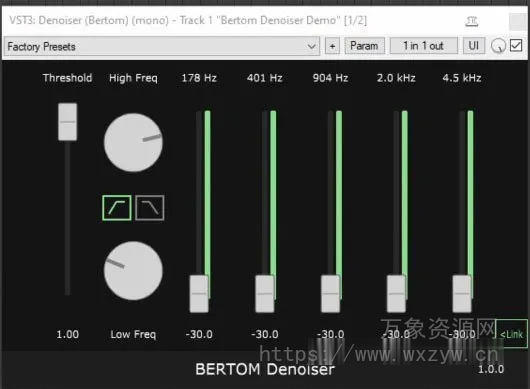Open the 1 in 1 out routing button
Viewport: 530px width, 389px height.
424,46
